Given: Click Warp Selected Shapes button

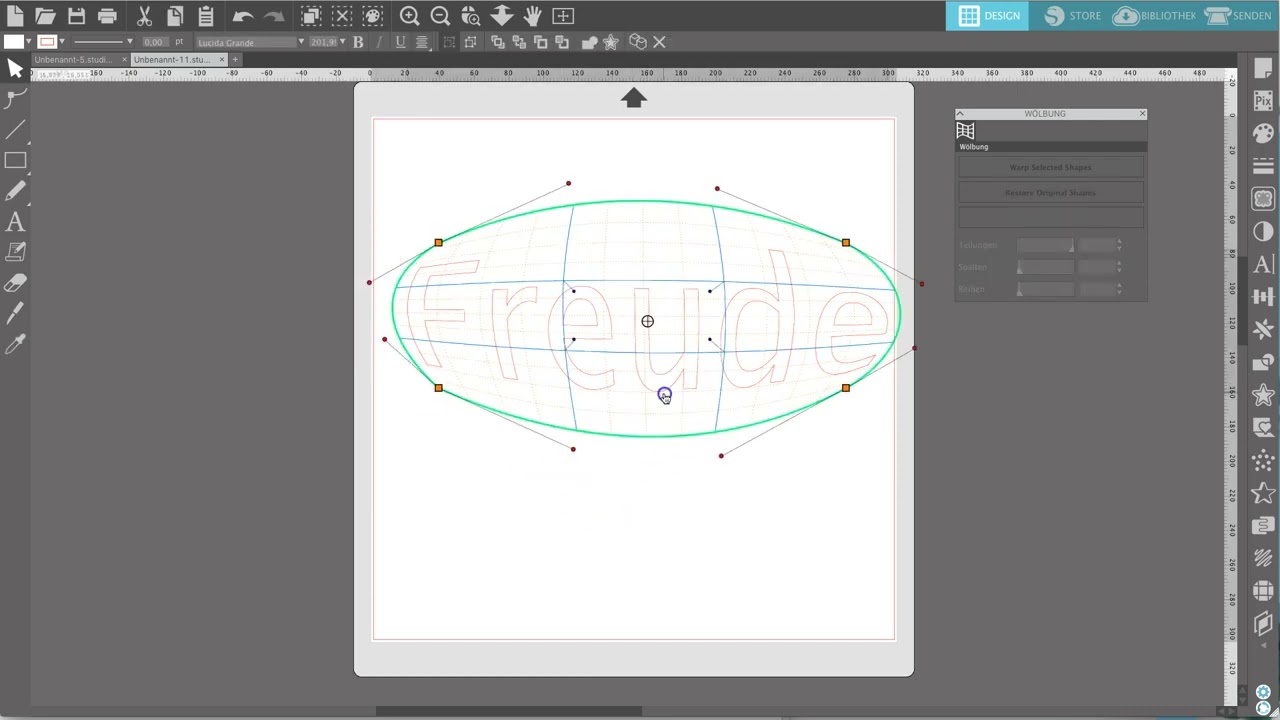Looking at the screenshot, I should click(1050, 168).
